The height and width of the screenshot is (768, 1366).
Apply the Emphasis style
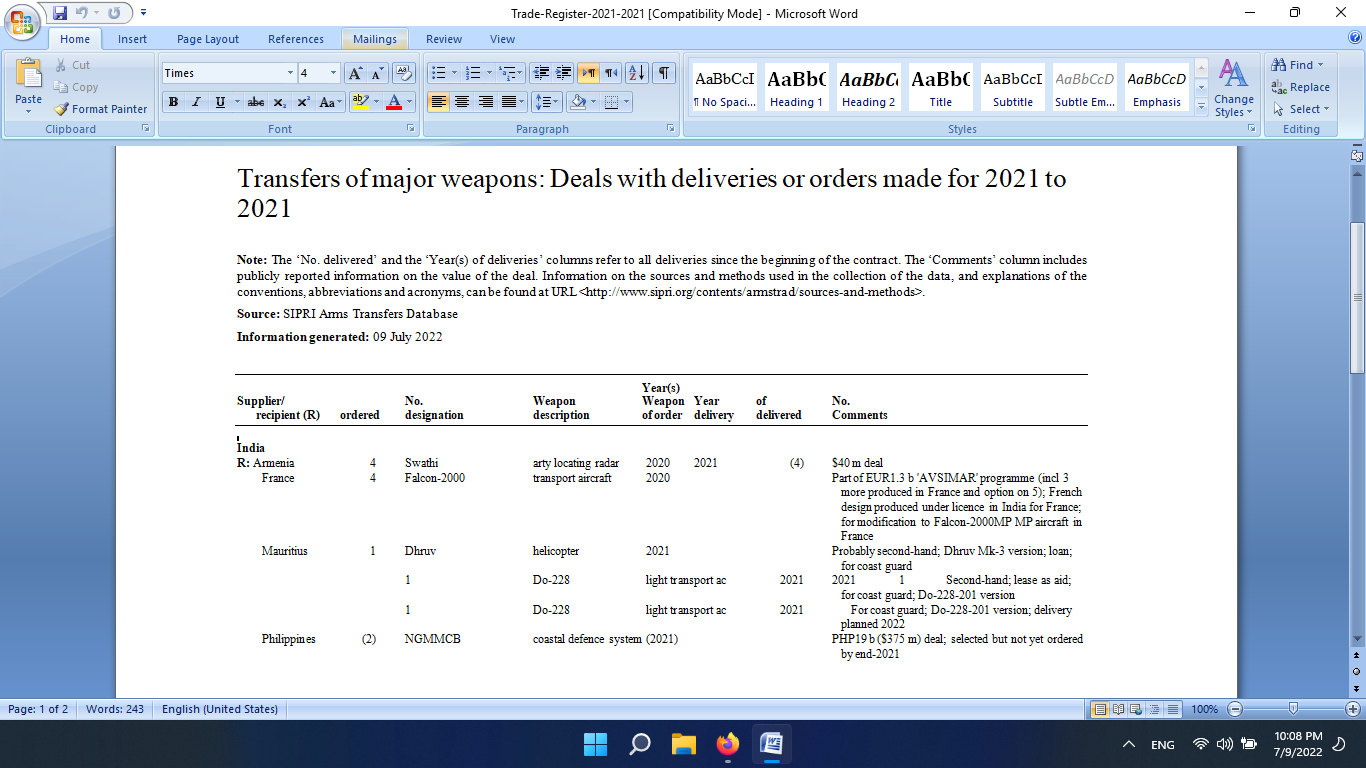(x=1157, y=87)
